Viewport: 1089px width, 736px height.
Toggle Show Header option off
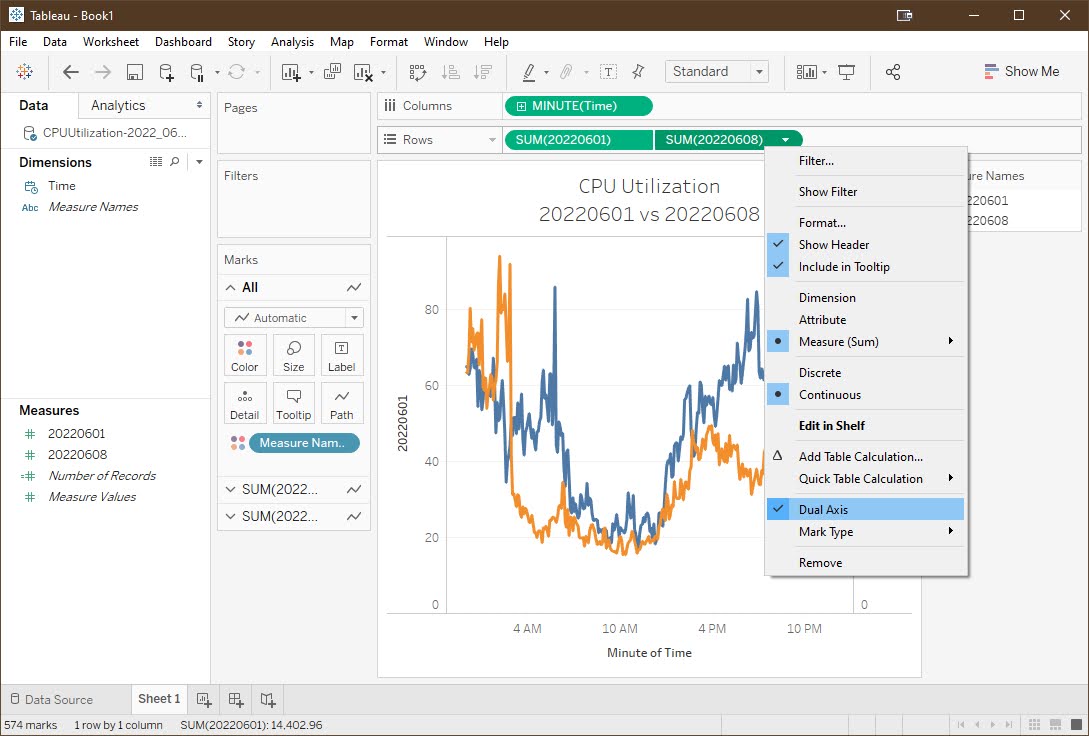pyautogui.click(x=833, y=245)
